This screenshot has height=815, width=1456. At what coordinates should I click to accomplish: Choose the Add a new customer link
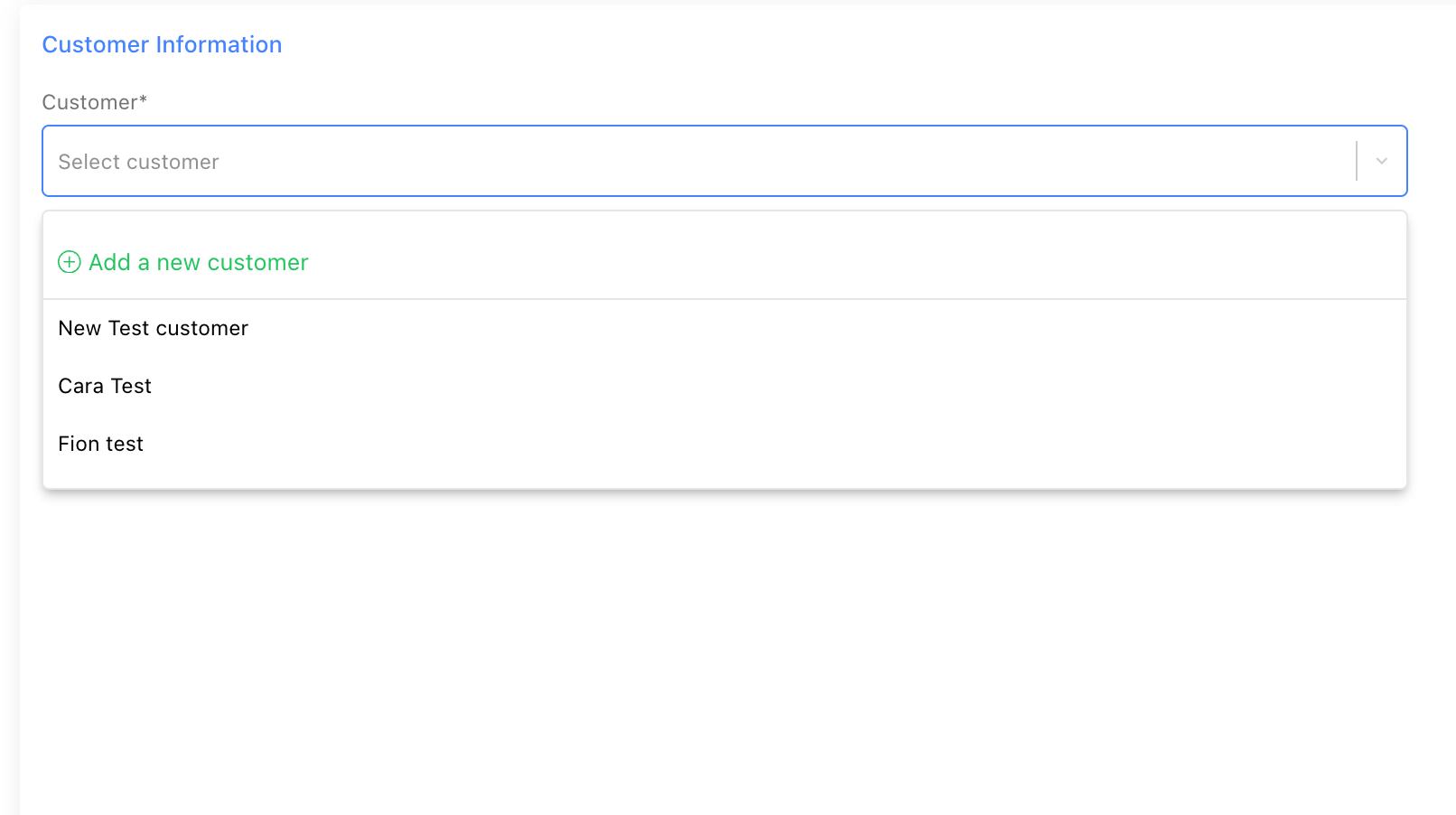199,262
